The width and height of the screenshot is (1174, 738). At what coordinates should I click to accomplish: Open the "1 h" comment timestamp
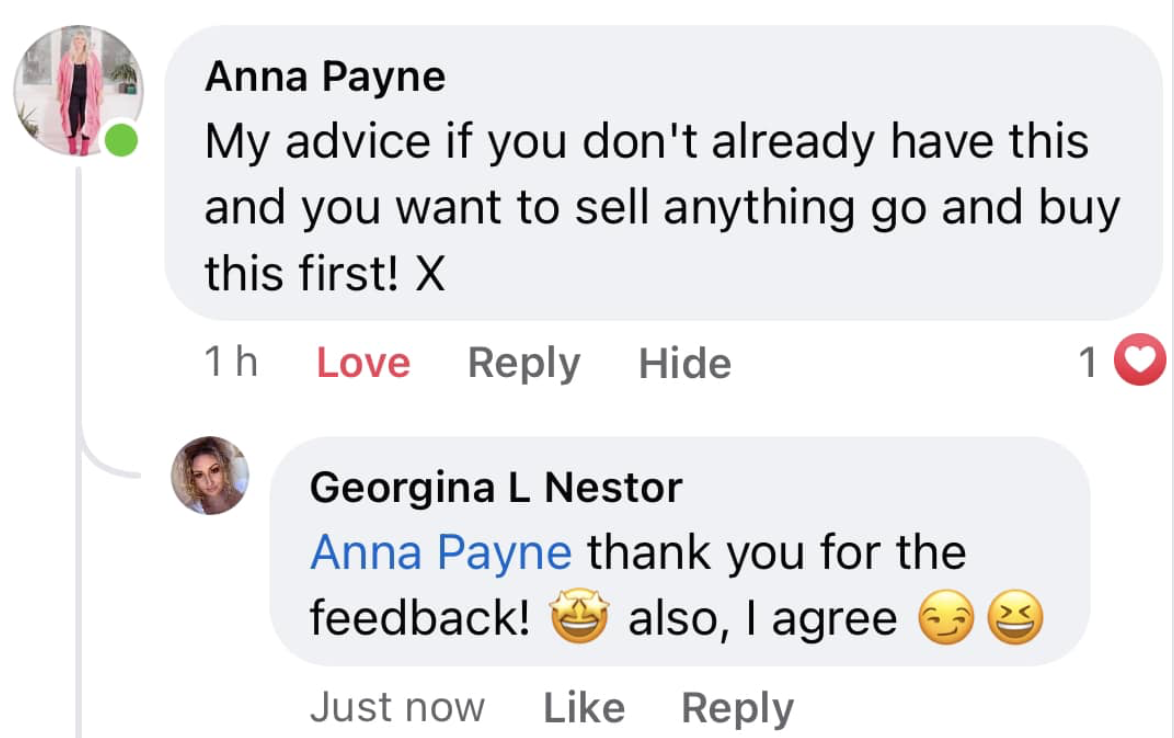pos(230,363)
